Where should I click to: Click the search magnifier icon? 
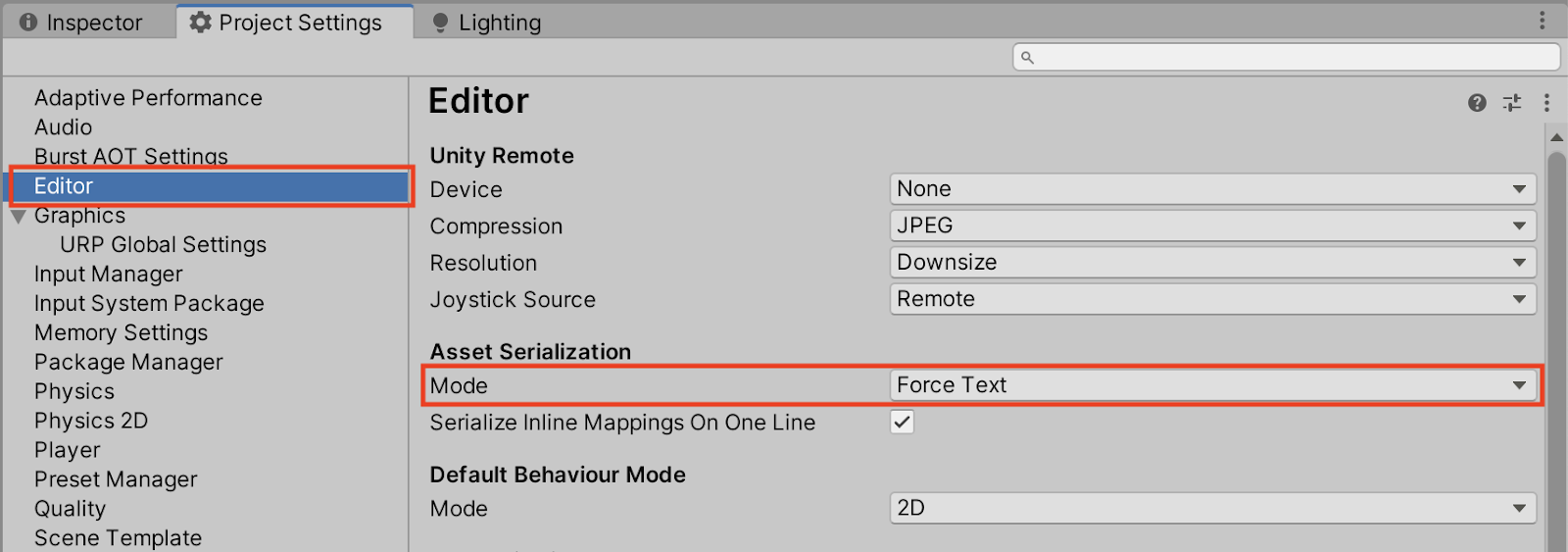1027,58
